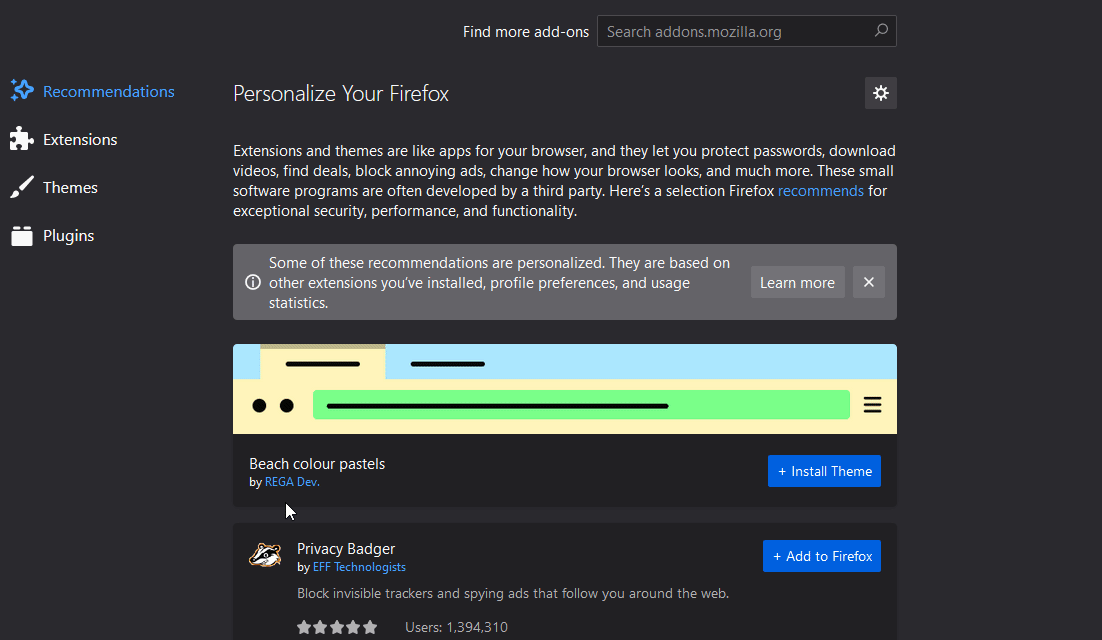Image resolution: width=1102 pixels, height=640 pixels.
Task: Install the Beach colour pastels theme
Action: [x=824, y=471]
